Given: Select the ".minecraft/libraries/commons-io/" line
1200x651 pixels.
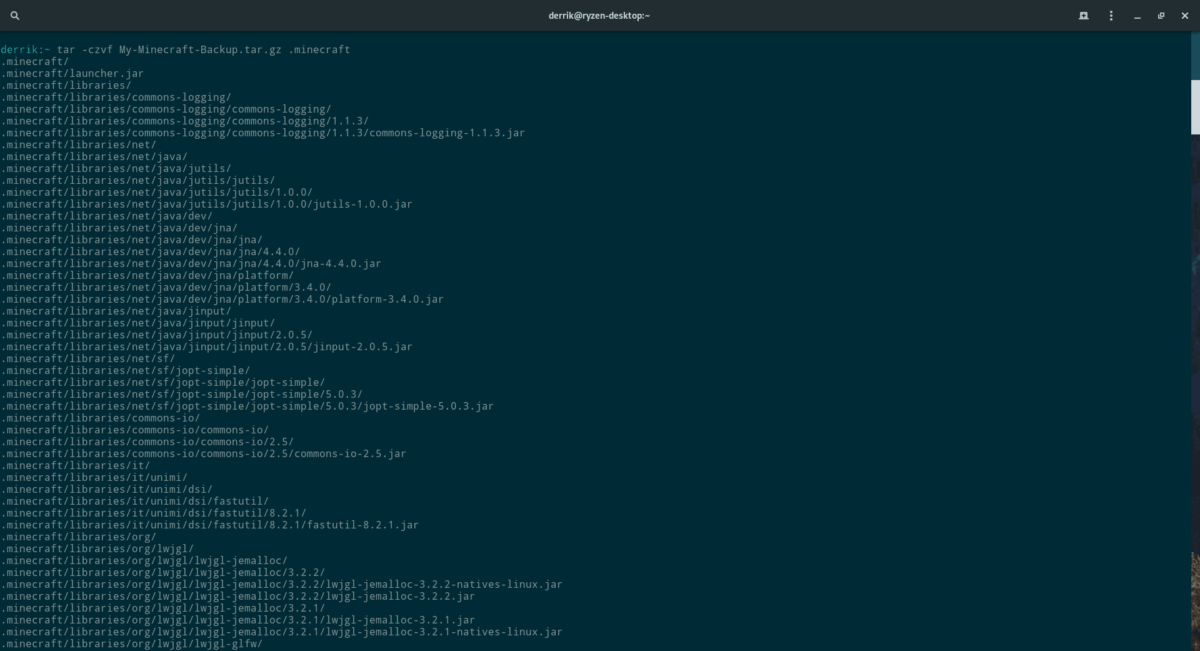Looking at the screenshot, I should [100, 418].
